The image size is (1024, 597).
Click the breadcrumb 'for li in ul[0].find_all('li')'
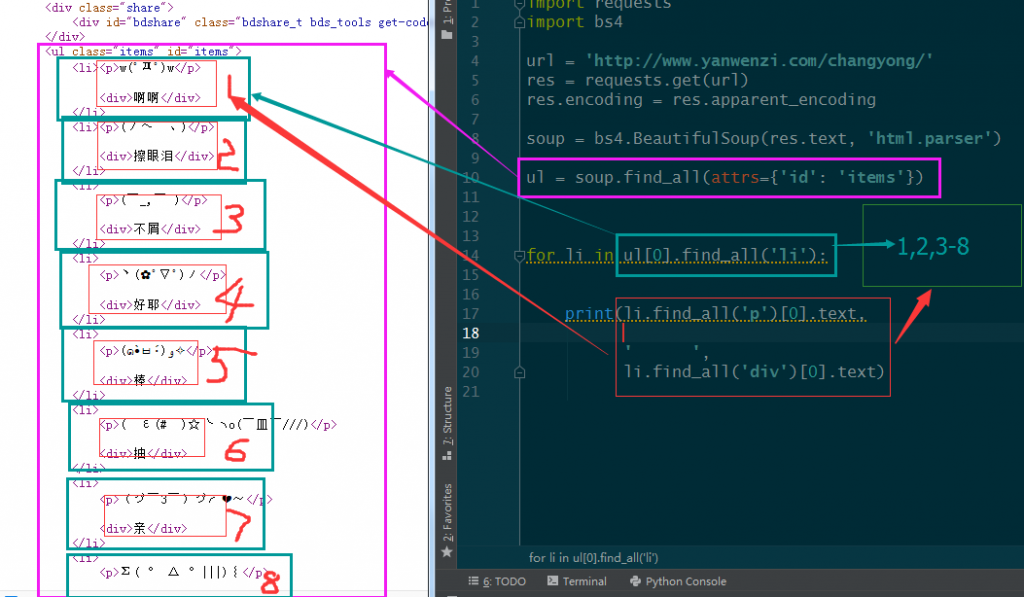pyautogui.click(x=593, y=557)
